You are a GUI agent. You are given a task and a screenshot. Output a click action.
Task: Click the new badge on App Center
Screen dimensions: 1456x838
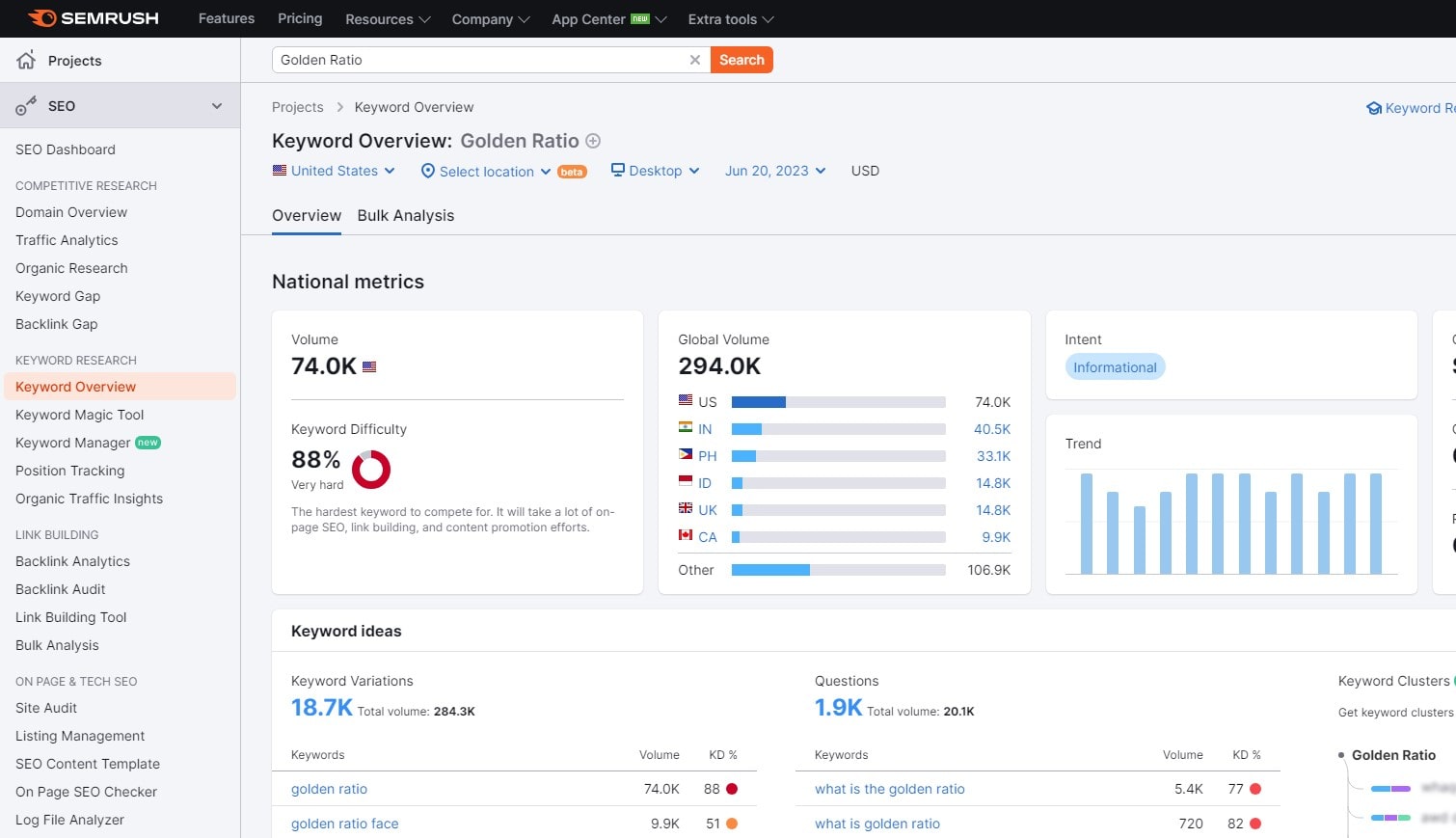tap(640, 18)
